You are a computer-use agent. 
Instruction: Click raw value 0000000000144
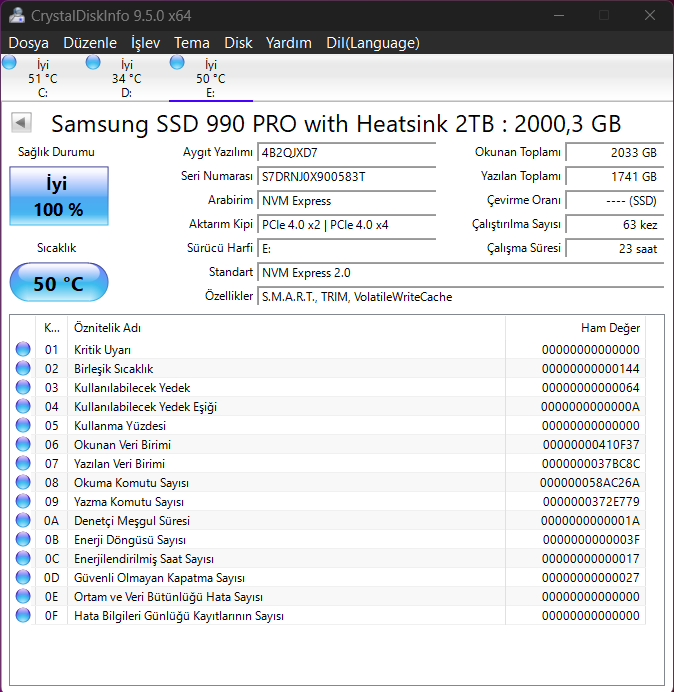tap(591, 369)
